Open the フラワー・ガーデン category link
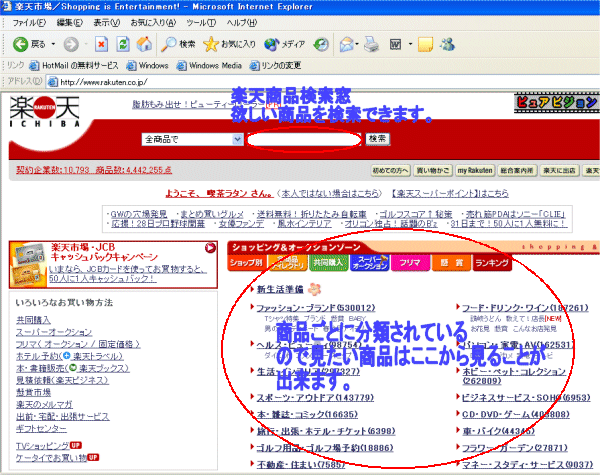 tap(515, 448)
